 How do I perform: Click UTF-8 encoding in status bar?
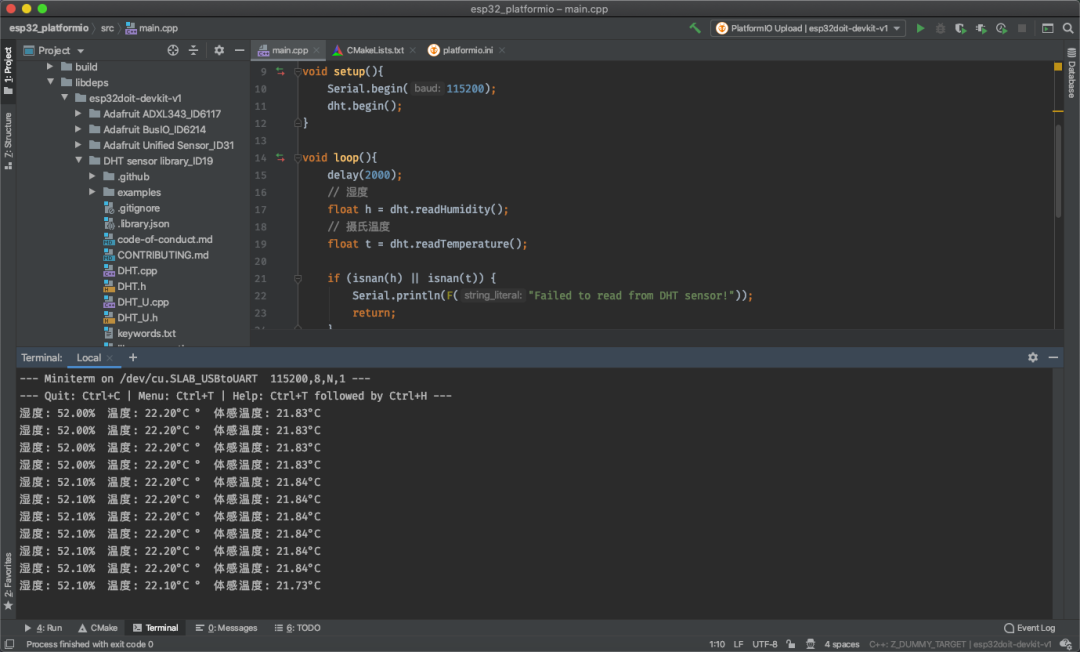764,644
